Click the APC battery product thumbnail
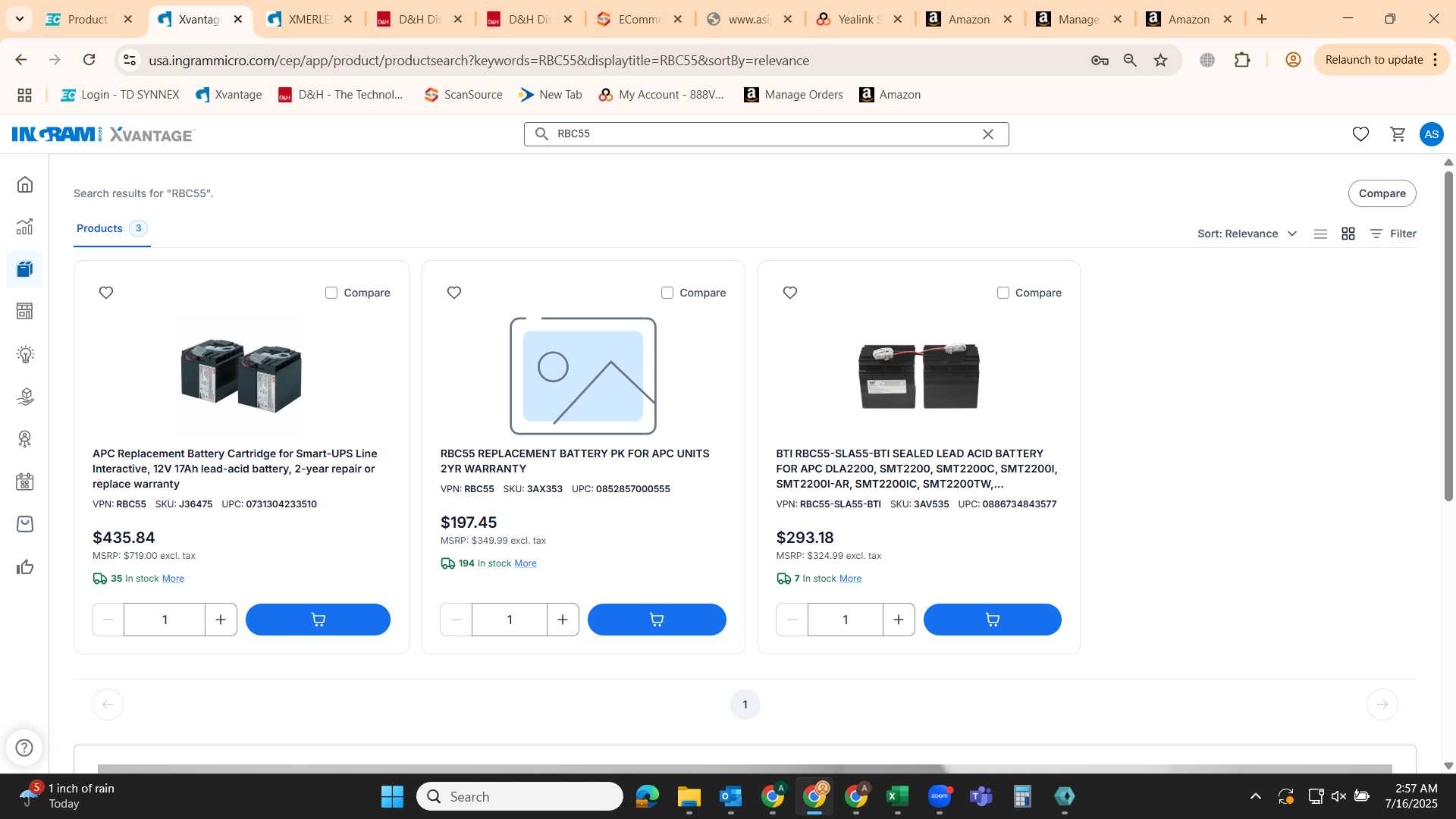This screenshot has width=1456, height=819. point(241,375)
